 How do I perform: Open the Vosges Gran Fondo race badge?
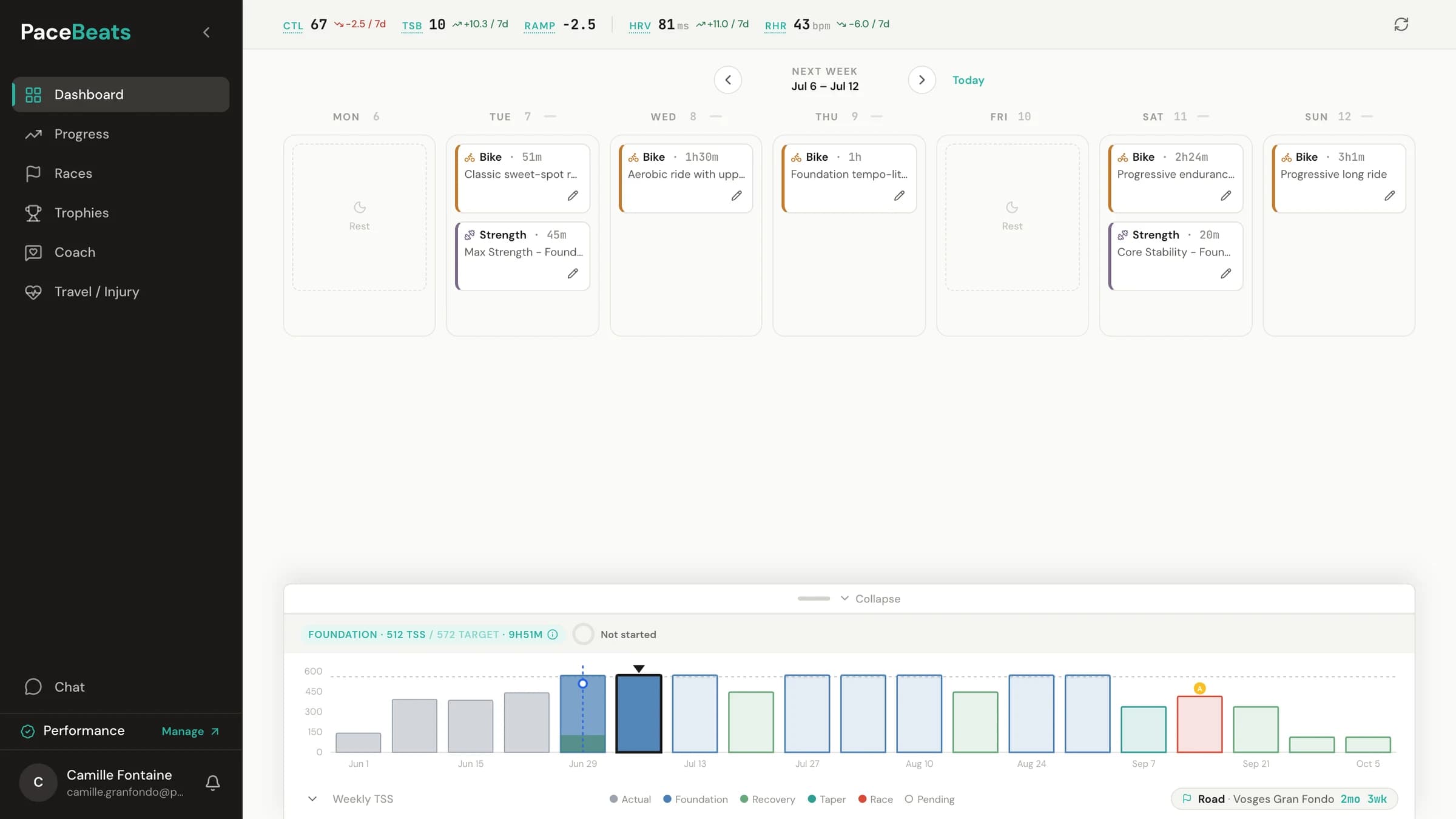pyautogui.click(x=1284, y=799)
